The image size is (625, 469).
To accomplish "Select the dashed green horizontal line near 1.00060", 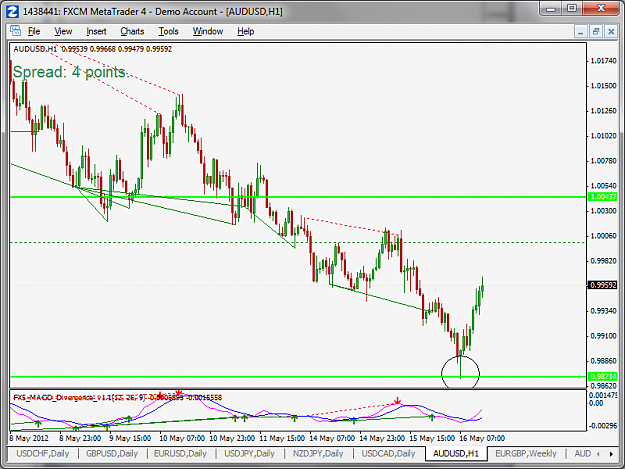I will pos(298,242).
